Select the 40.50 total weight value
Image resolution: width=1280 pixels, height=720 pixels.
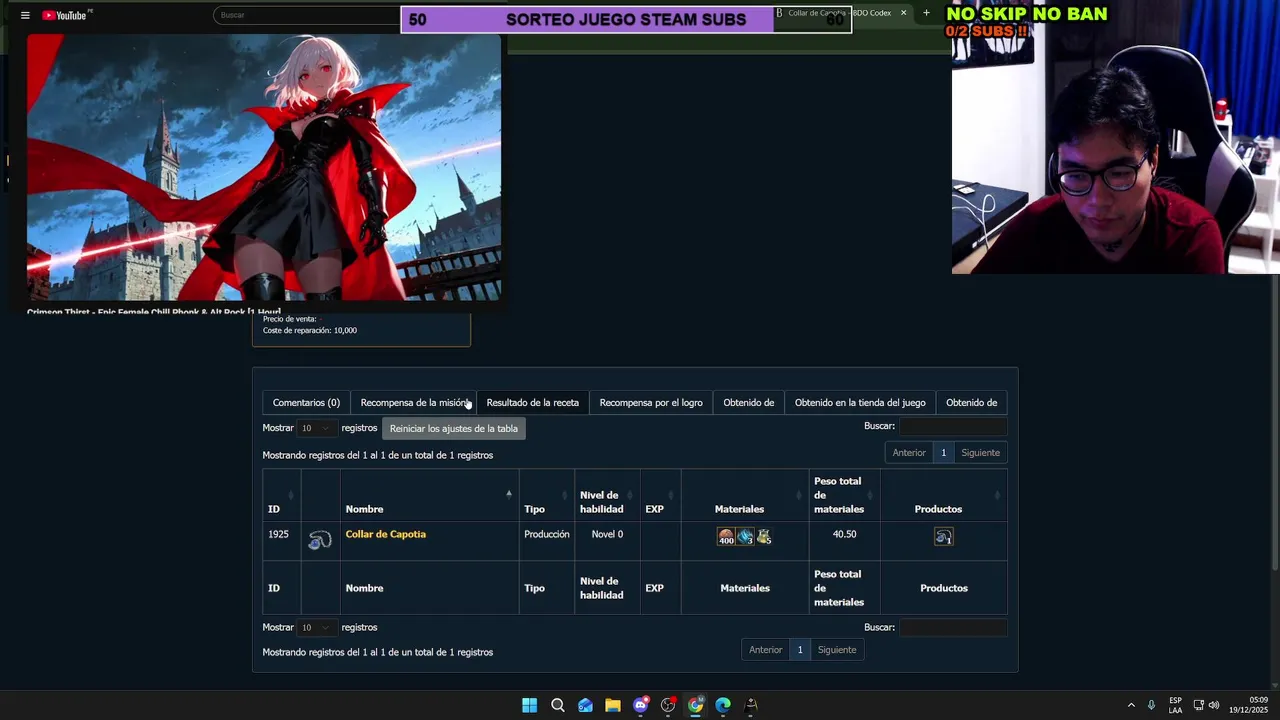click(x=844, y=534)
